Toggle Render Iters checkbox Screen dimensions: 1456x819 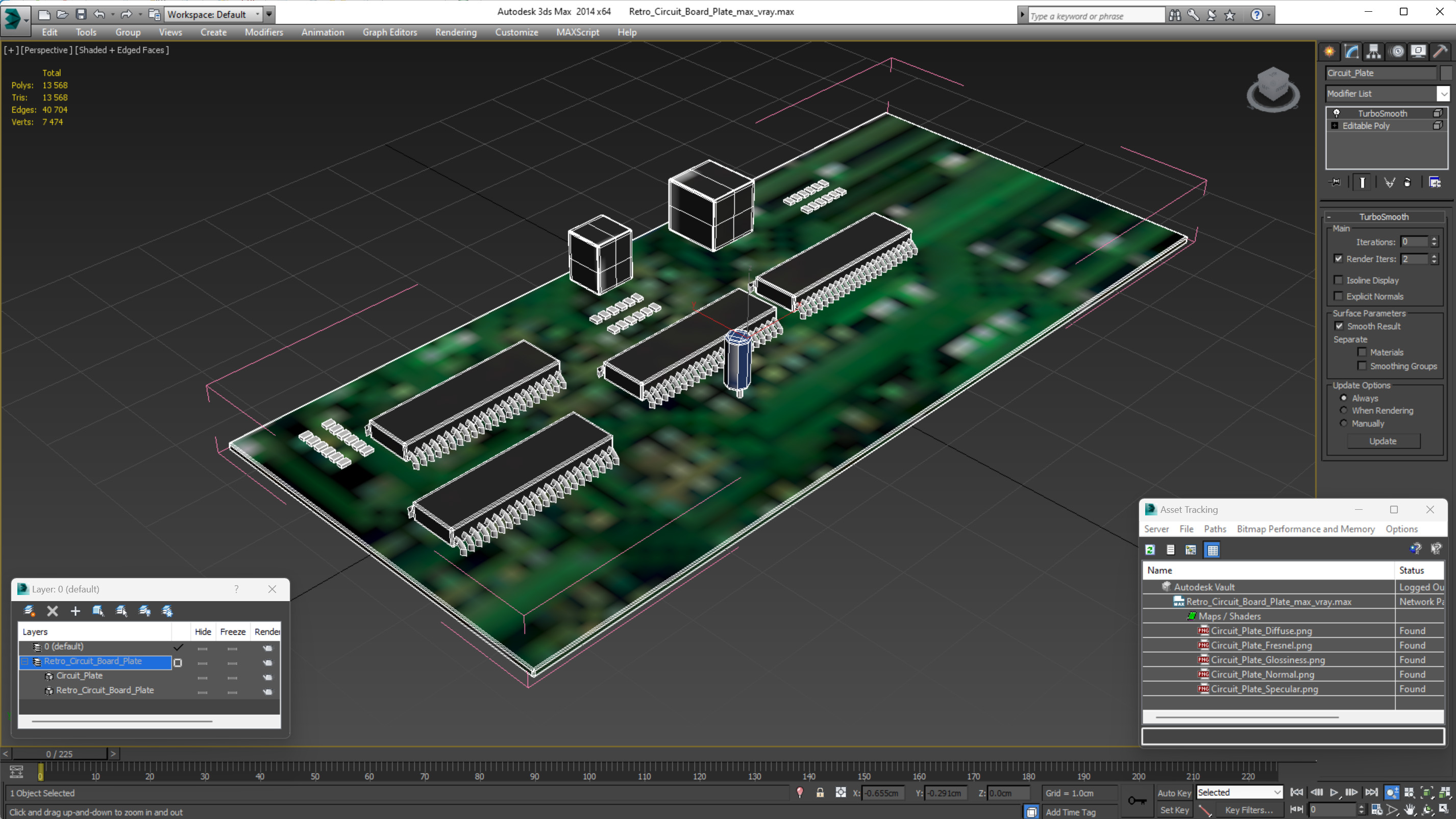point(1338,258)
